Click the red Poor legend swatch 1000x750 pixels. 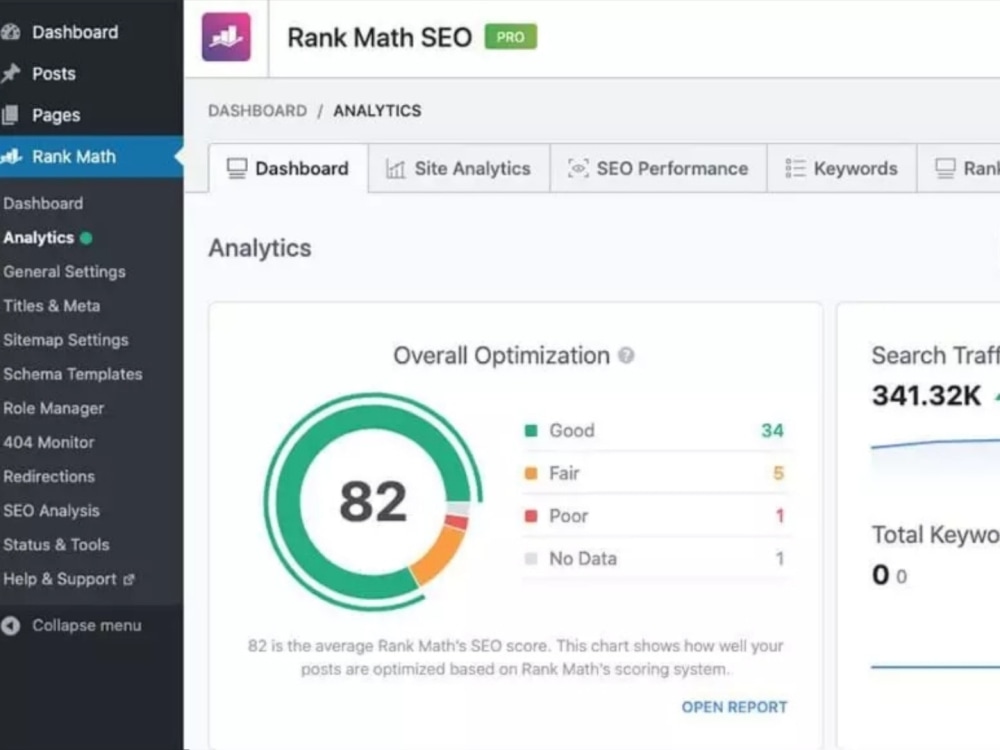(x=531, y=516)
